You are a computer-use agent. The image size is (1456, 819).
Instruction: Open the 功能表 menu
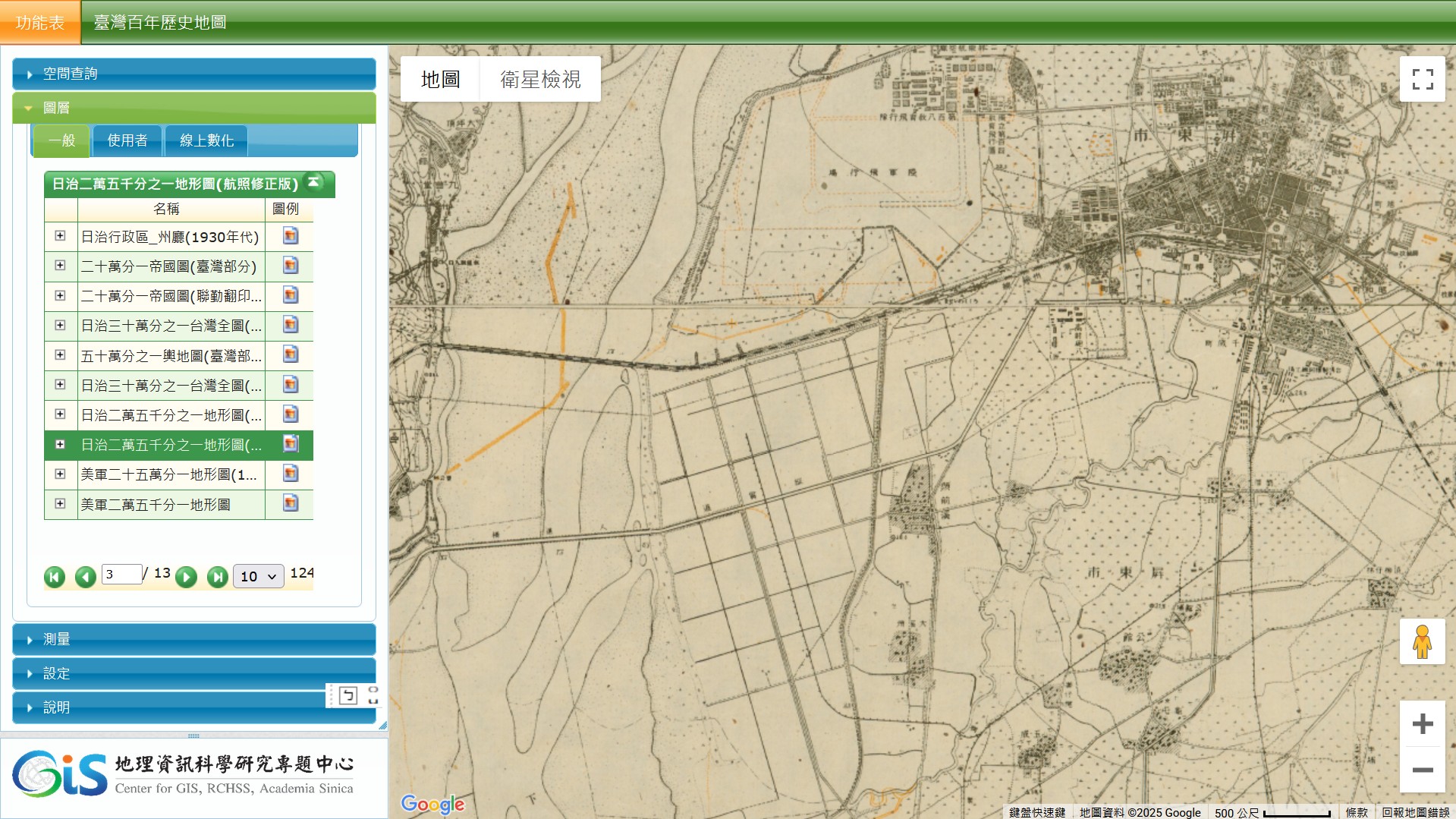click(40, 22)
